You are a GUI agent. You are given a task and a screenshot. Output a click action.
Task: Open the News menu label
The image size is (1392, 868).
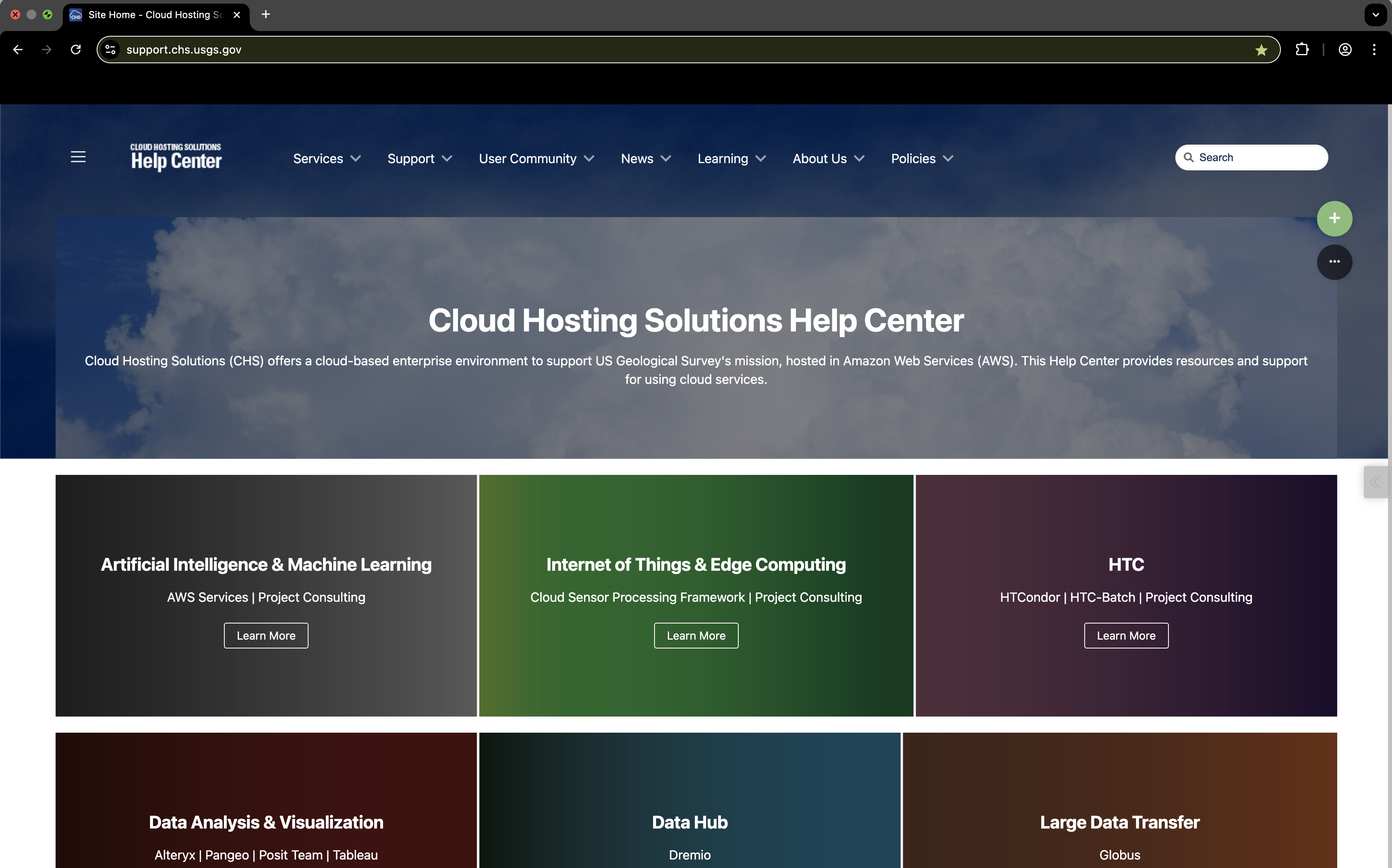tap(636, 158)
